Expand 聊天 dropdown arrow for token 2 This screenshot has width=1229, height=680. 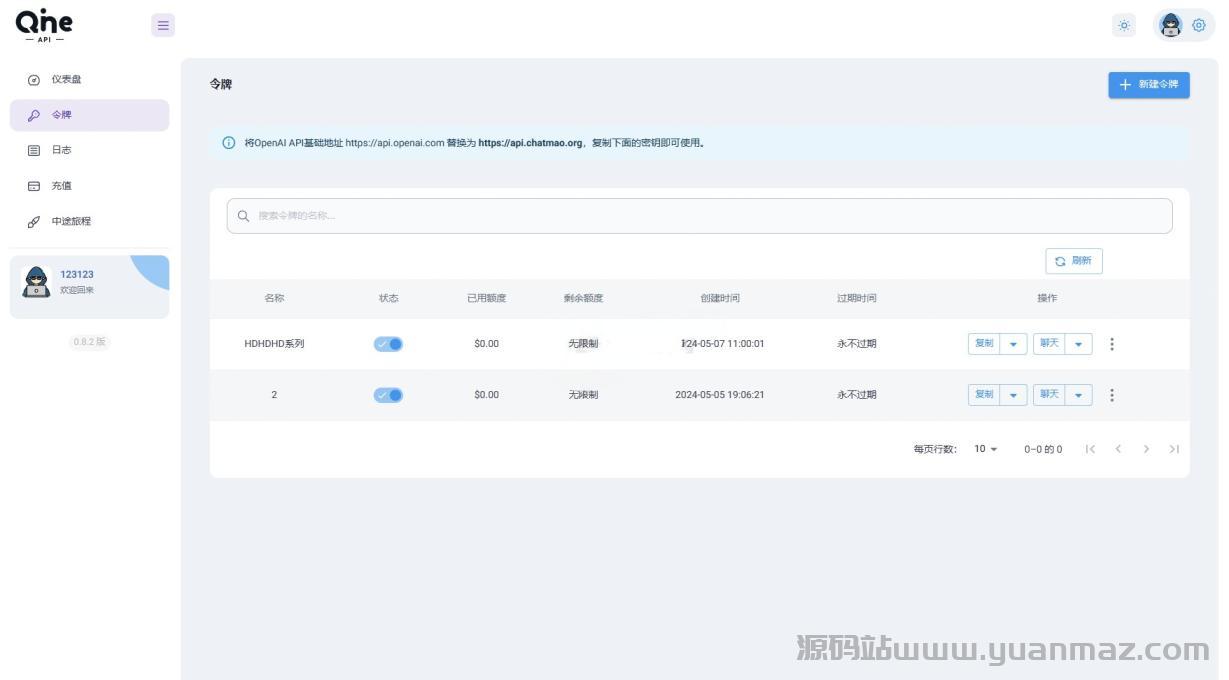coord(1078,395)
